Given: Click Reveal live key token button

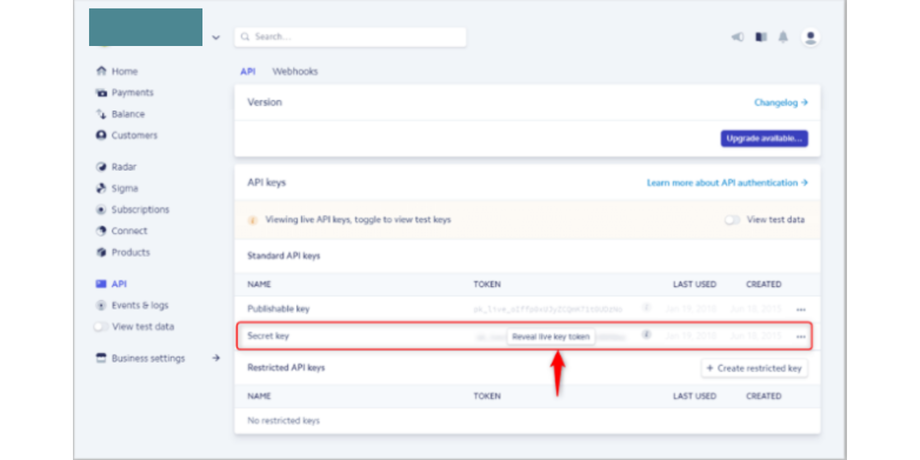Looking at the screenshot, I should 551,337.
